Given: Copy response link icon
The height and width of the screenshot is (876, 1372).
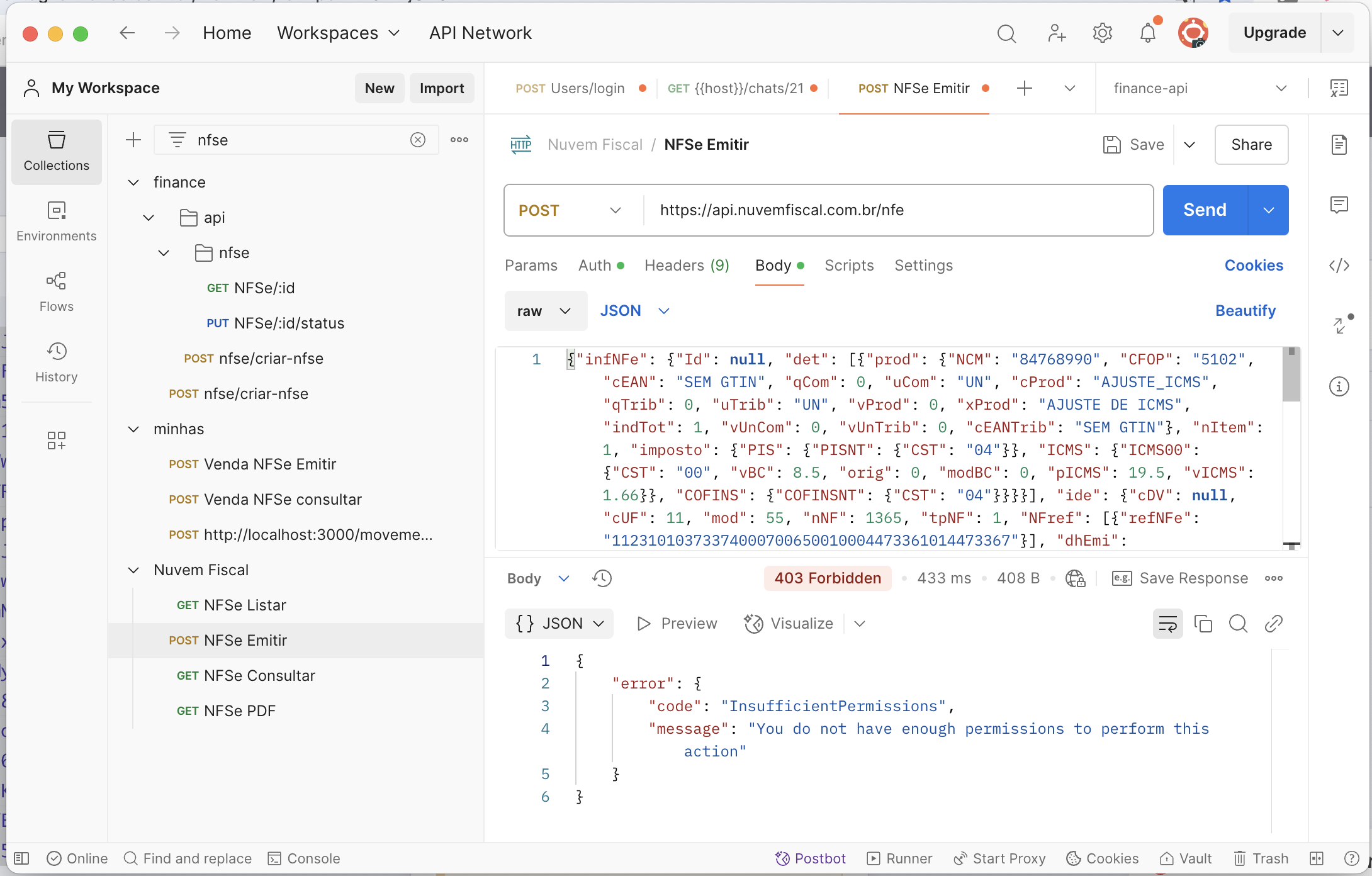Looking at the screenshot, I should 1274,624.
